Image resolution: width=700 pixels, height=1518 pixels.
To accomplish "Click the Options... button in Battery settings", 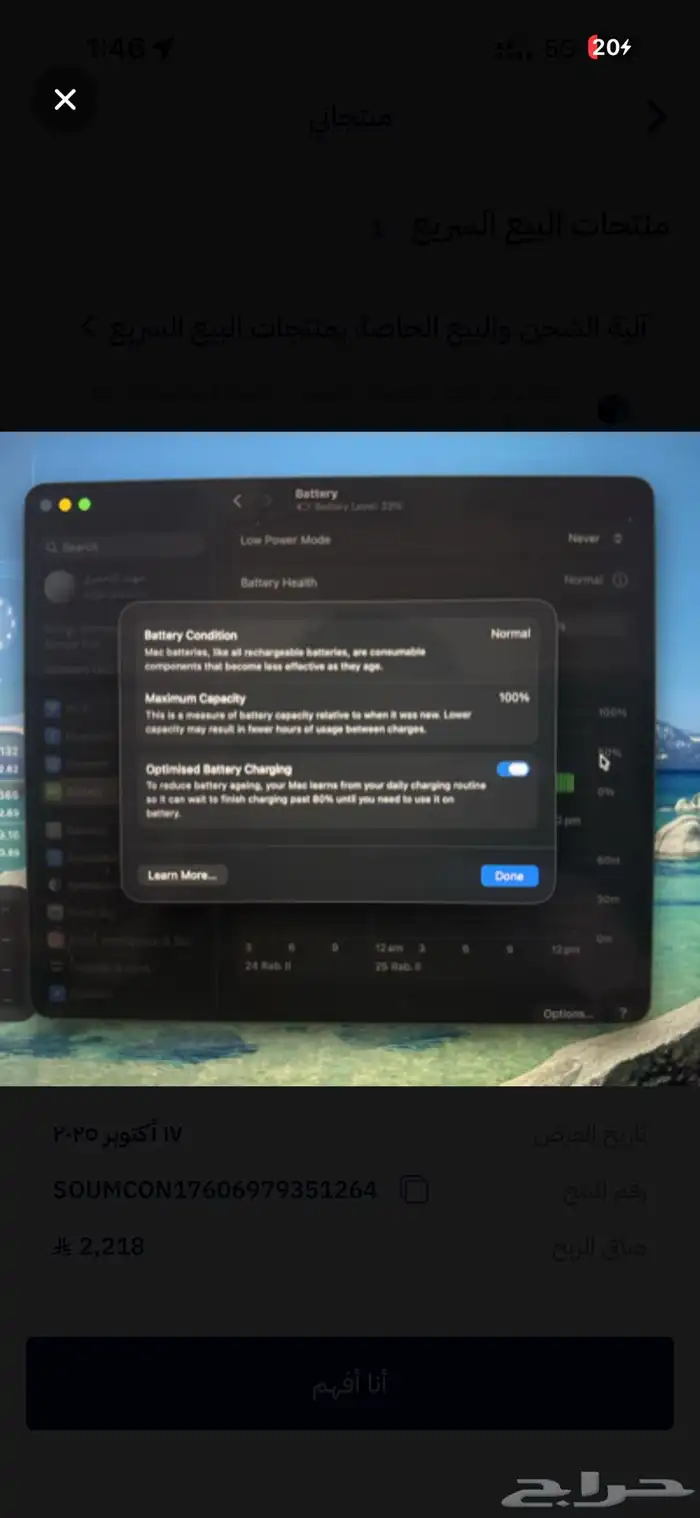I will 568,1013.
